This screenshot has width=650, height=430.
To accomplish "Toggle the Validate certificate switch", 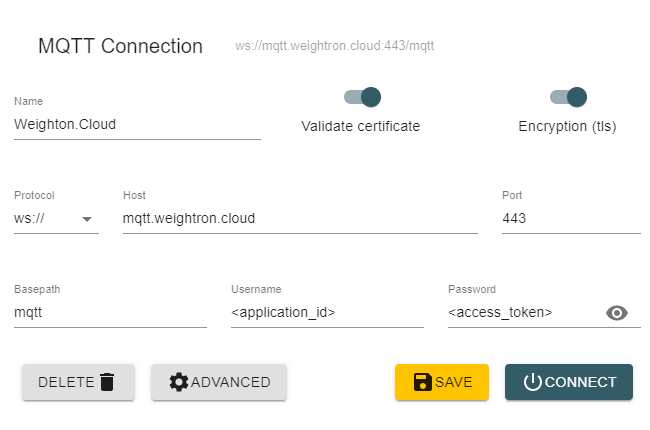I will pos(362,97).
